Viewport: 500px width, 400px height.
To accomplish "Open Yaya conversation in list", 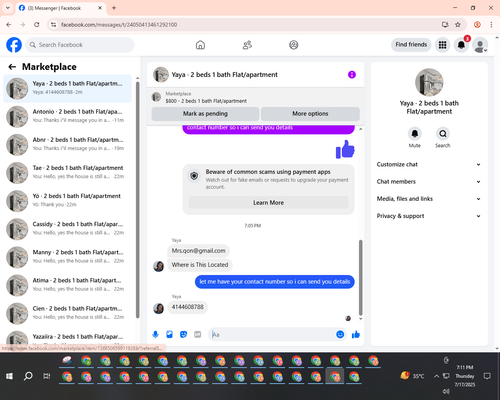I will tap(67, 89).
